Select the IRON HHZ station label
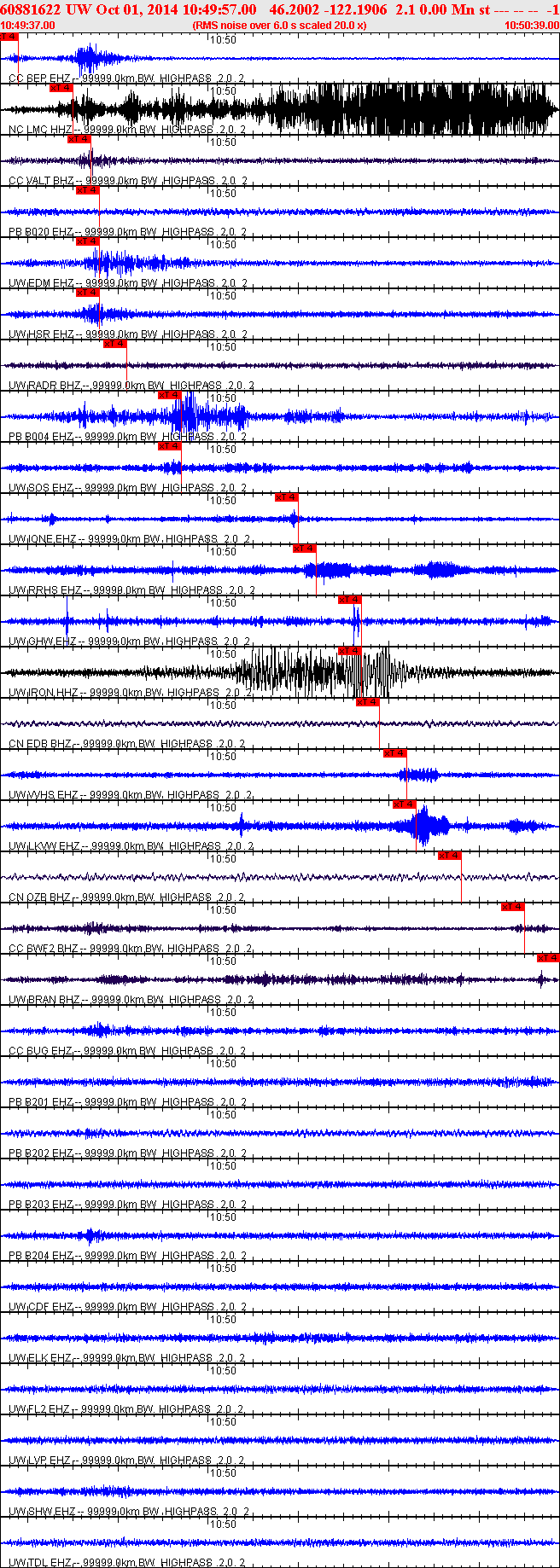The height and width of the screenshot is (1568, 560). [x=130, y=693]
